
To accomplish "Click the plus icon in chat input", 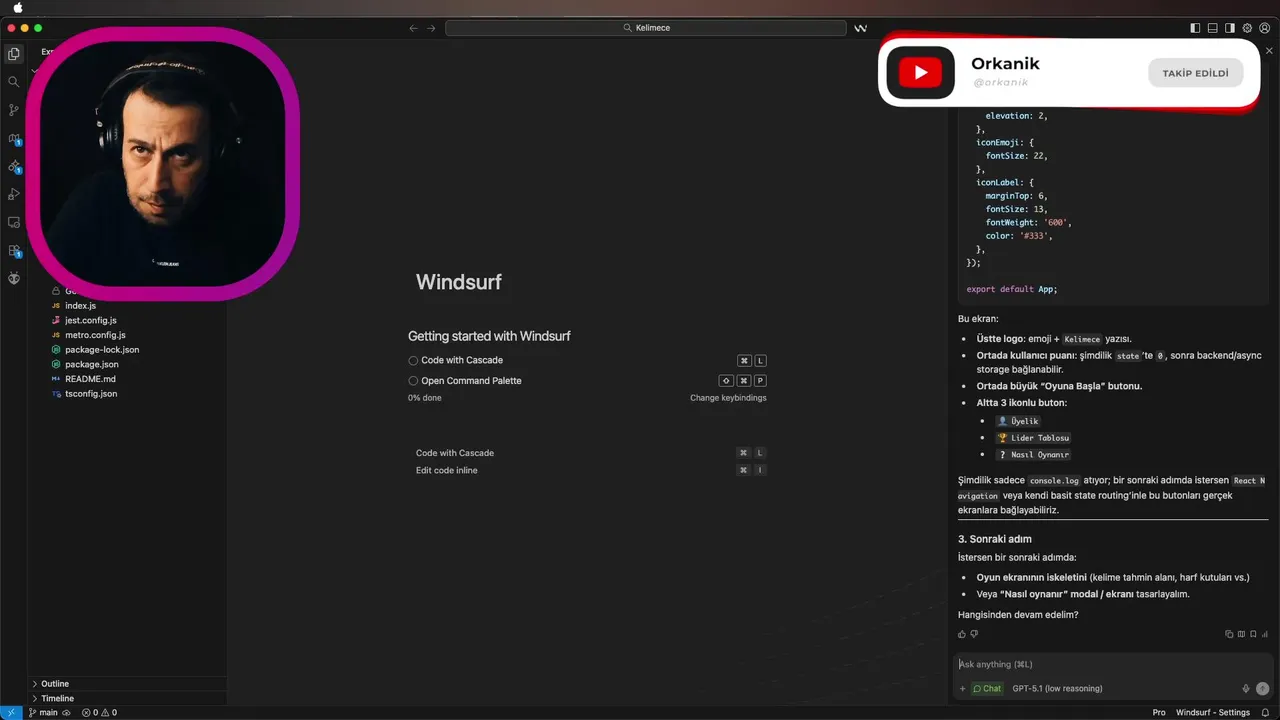I will coord(963,688).
